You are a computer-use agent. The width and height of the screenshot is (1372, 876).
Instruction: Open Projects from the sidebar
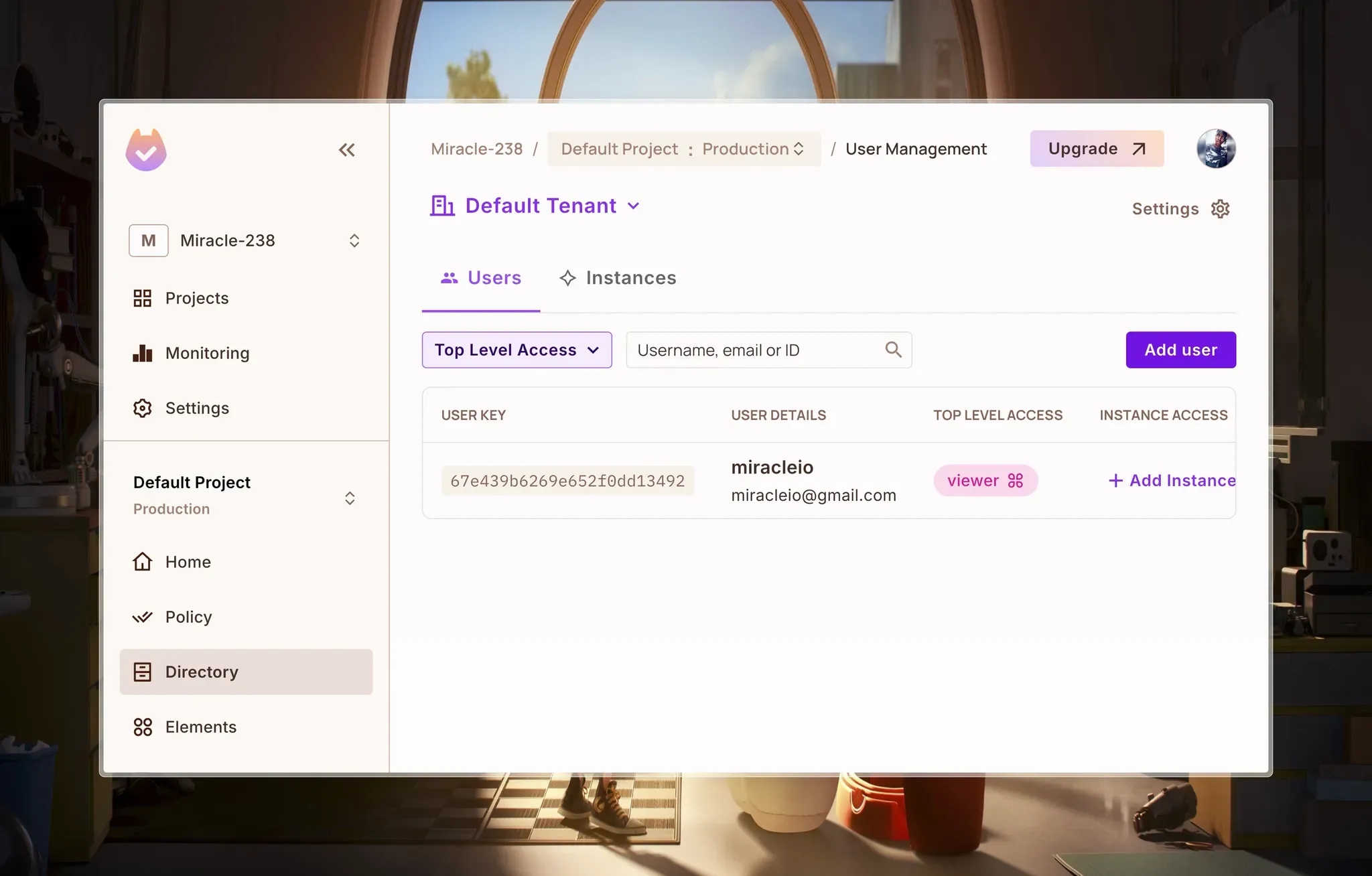coord(196,298)
